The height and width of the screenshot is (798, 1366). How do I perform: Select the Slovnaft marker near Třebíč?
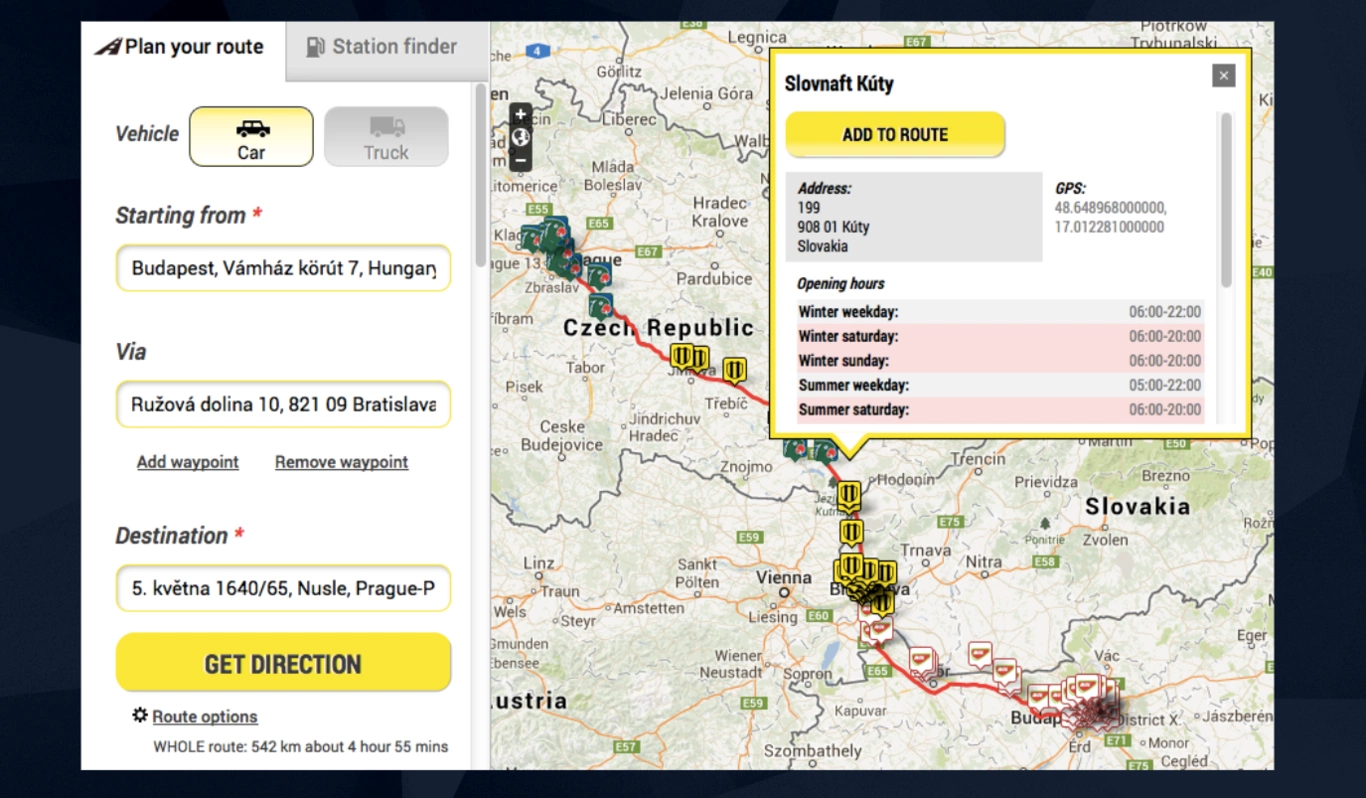pos(735,371)
